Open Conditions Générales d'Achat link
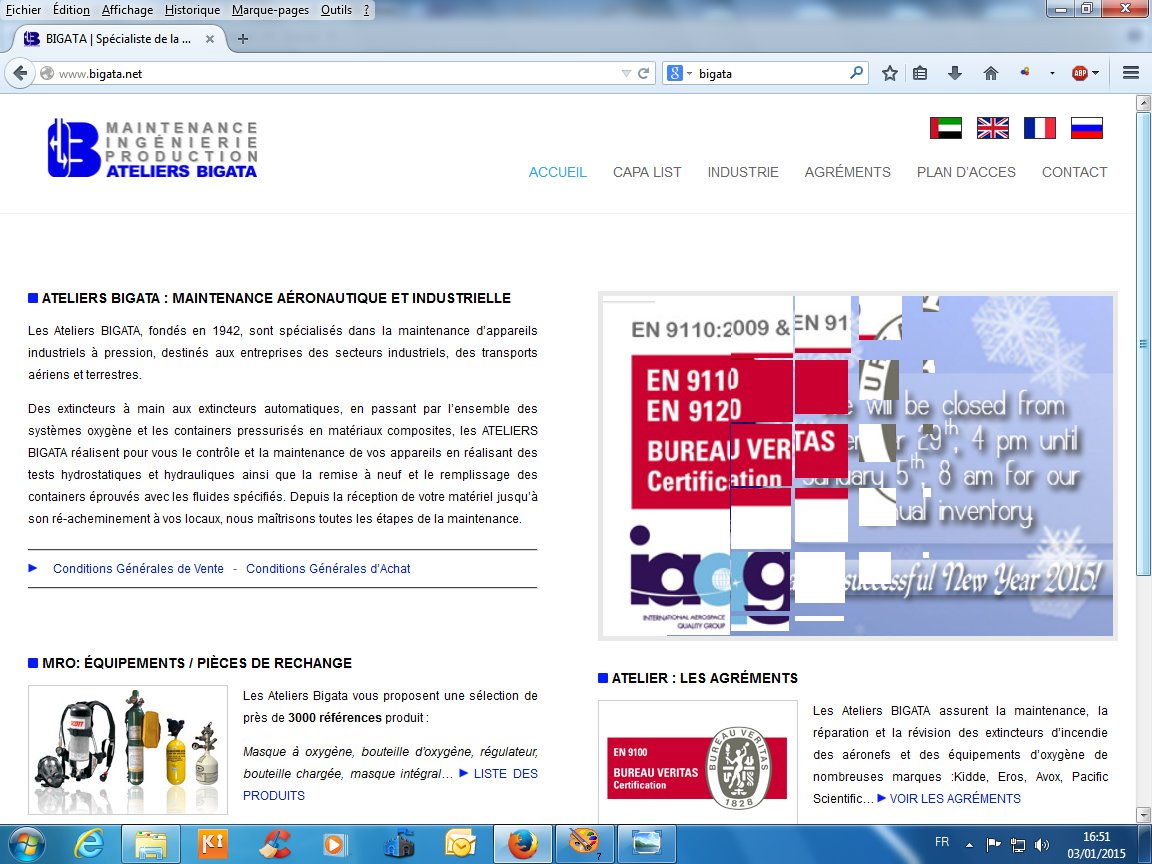 pyautogui.click(x=328, y=569)
